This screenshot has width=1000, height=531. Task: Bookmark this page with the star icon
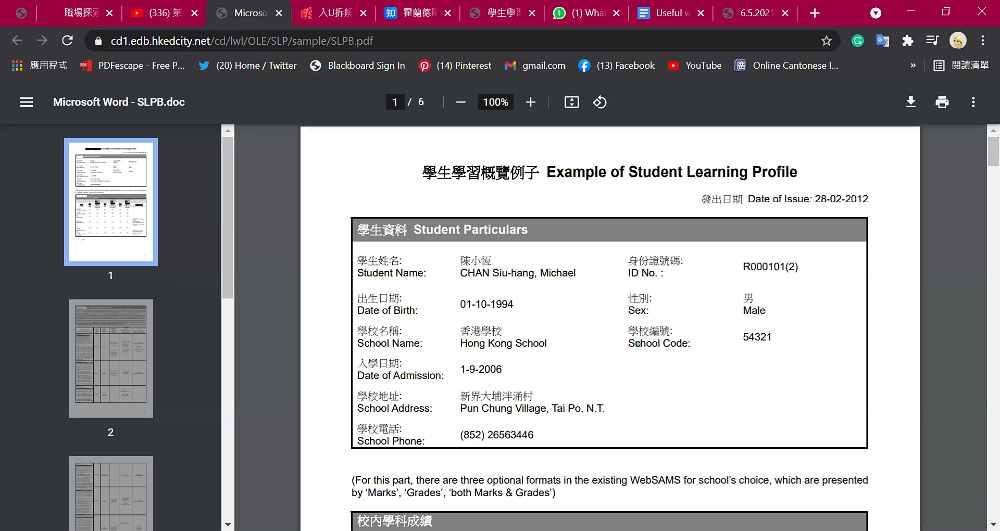[827, 41]
